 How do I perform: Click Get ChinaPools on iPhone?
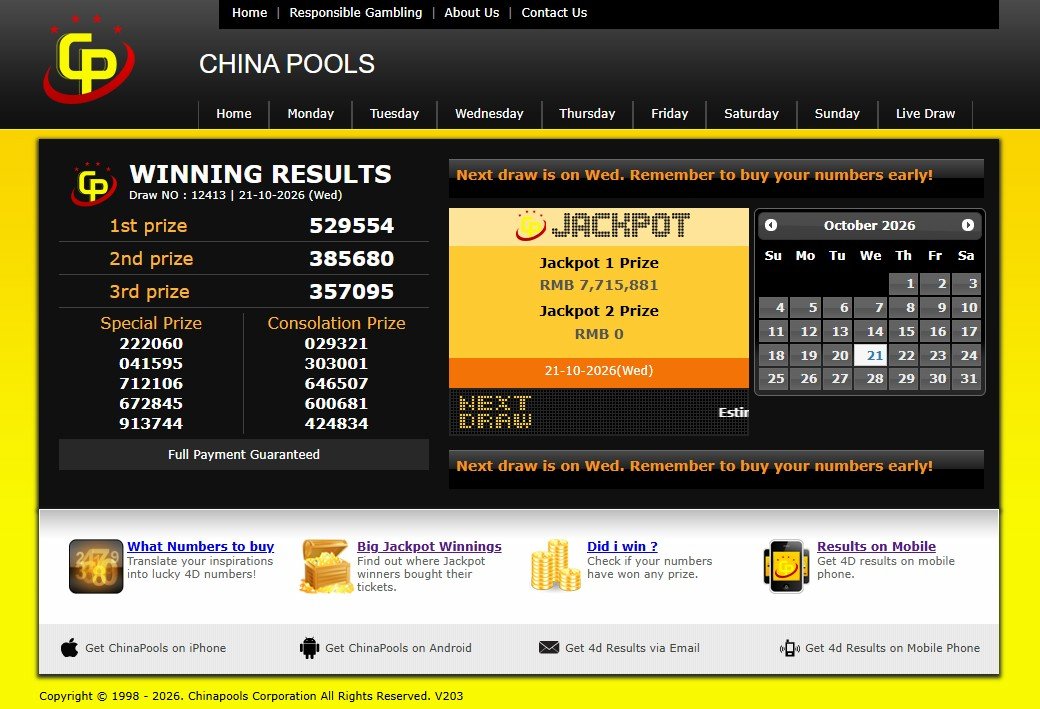coord(155,648)
